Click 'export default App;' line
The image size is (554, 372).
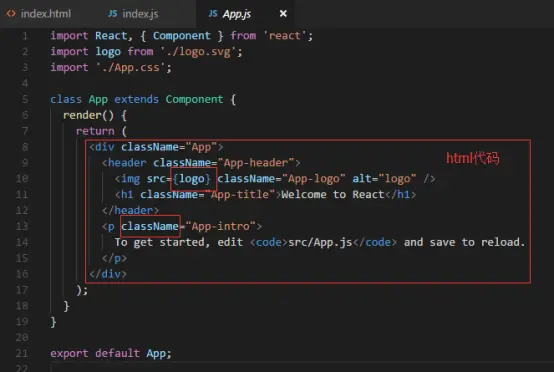click(x=111, y=353)
